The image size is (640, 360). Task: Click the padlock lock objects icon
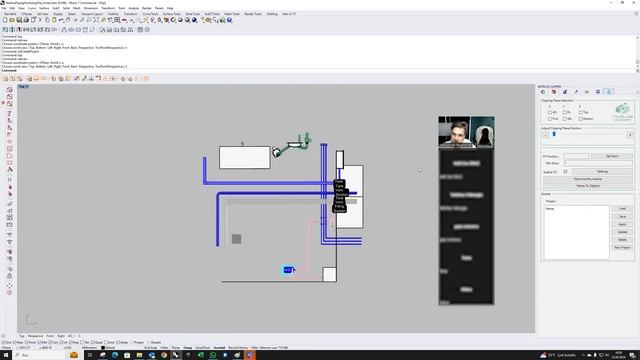pyautogui.click(x=160, y=20)
